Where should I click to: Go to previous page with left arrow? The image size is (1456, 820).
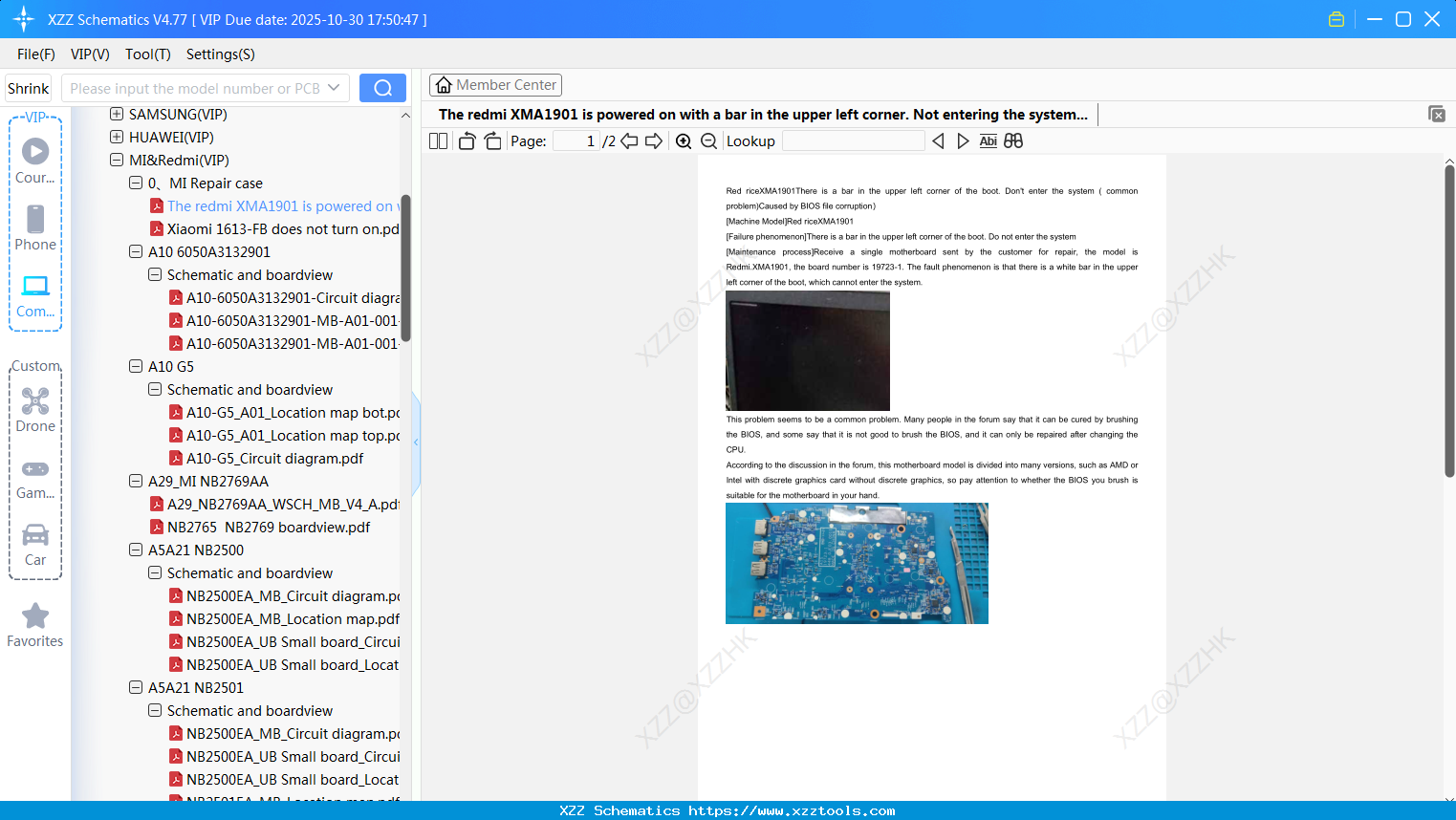pos(629,141)
